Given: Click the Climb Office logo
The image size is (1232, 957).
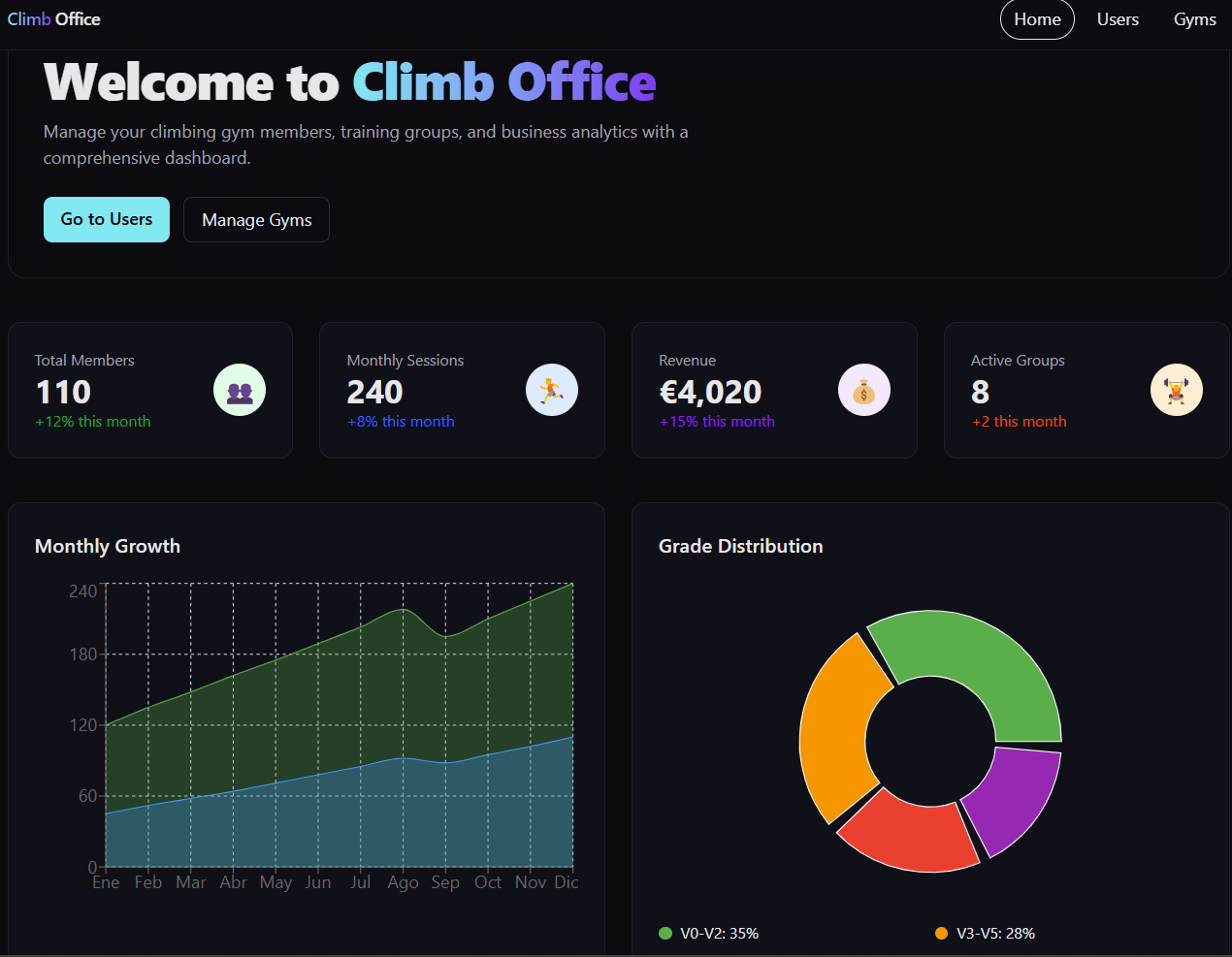Looking at the screenshot, I should click(53, 18).
